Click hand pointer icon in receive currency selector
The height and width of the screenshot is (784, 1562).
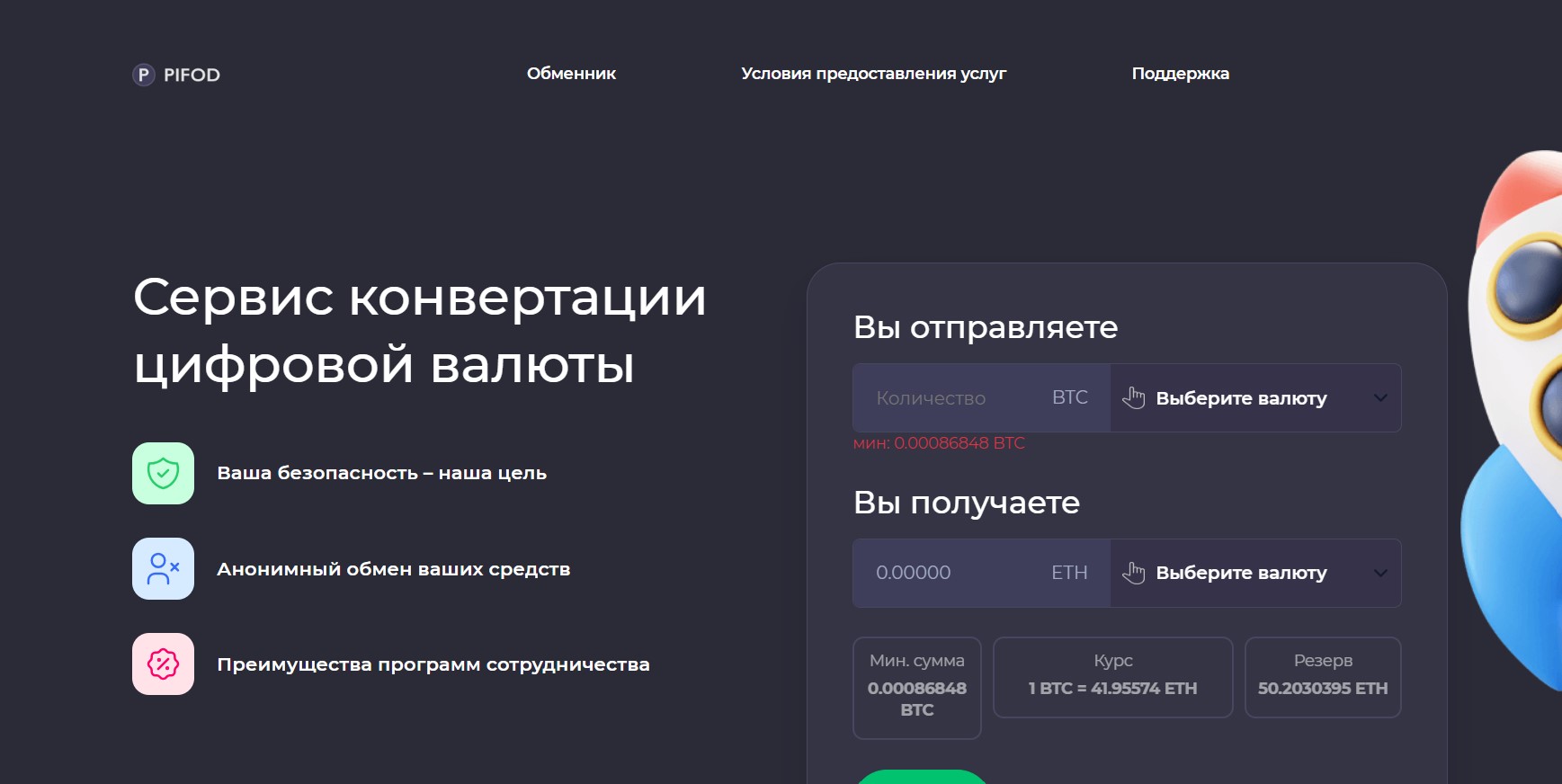point(1134,573)
